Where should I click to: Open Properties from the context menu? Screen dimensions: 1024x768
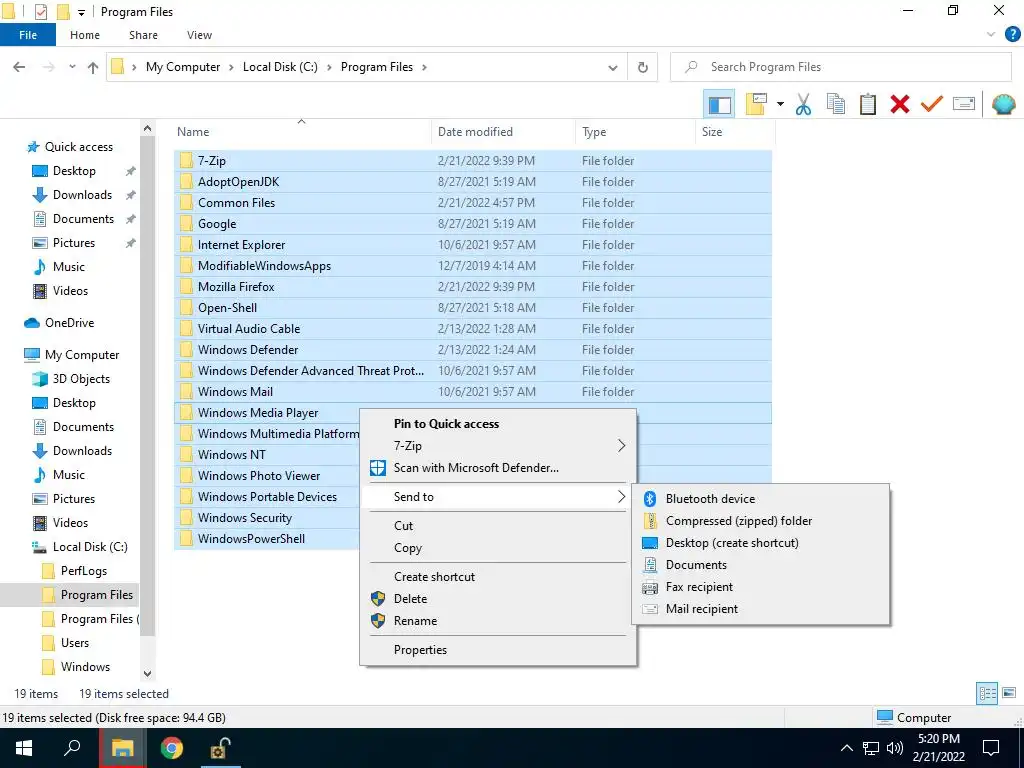(498, 650)
